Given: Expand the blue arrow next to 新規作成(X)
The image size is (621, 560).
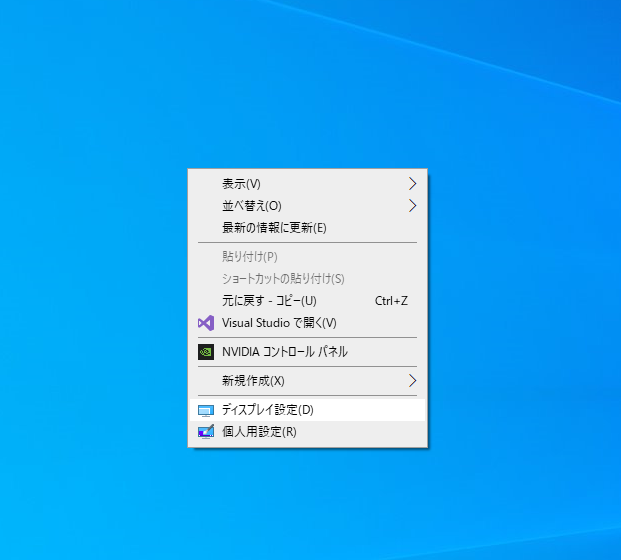Looking at the screenshot, I should pos(412,381).
